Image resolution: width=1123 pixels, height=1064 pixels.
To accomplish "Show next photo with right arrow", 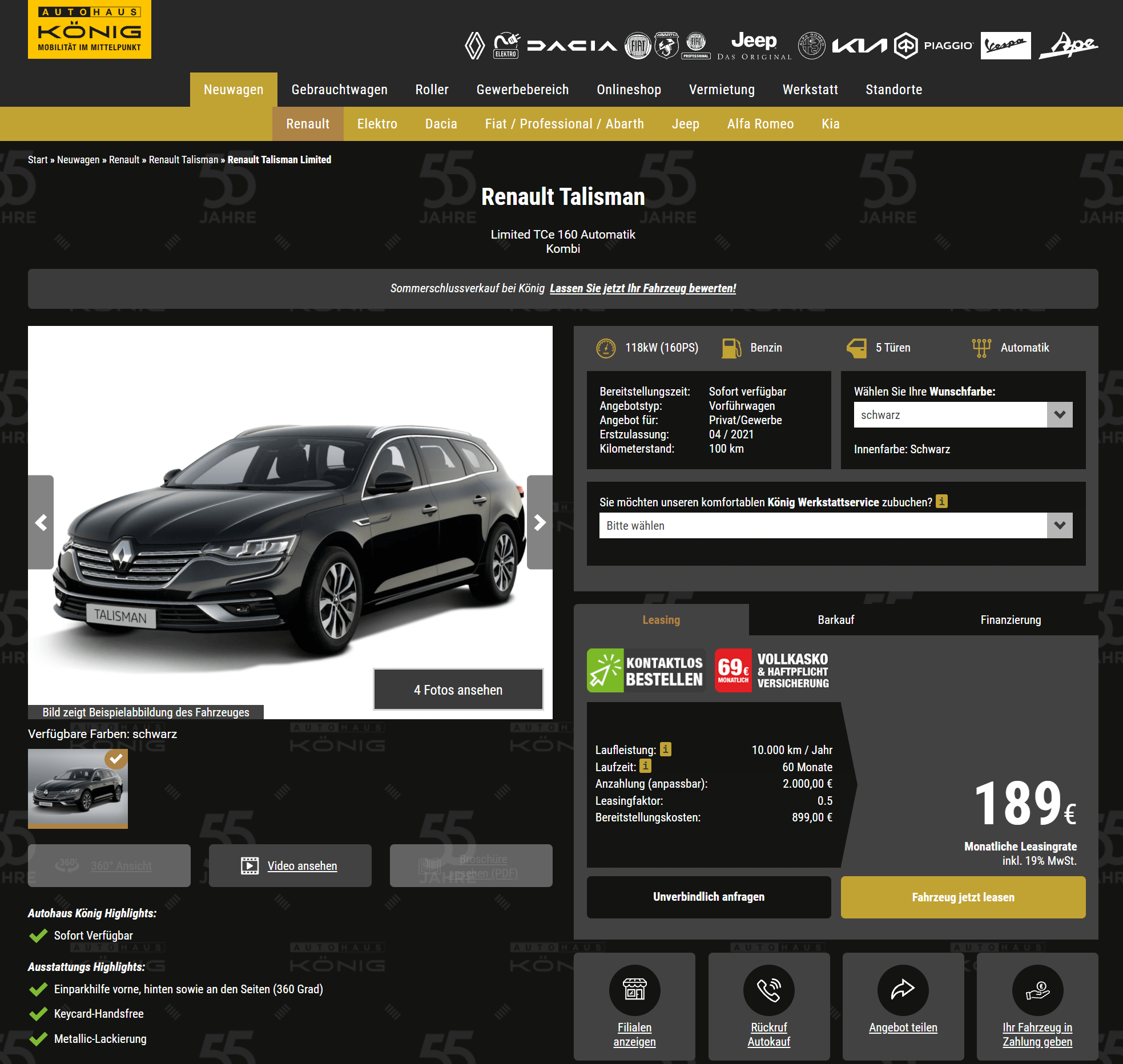I will point(540,522).
